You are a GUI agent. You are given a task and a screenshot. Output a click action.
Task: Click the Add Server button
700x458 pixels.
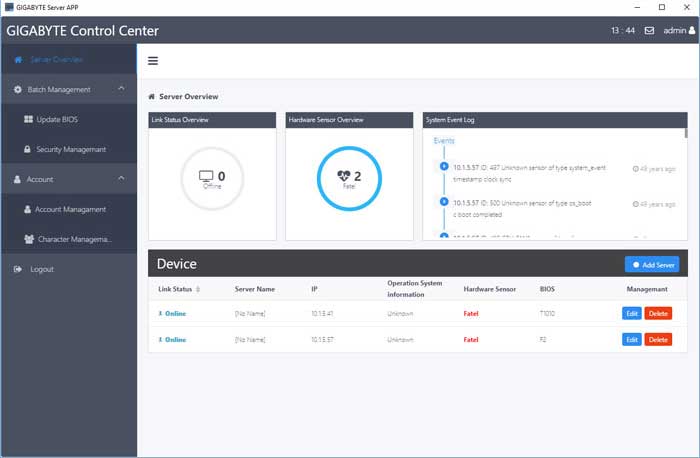[652, 265]
